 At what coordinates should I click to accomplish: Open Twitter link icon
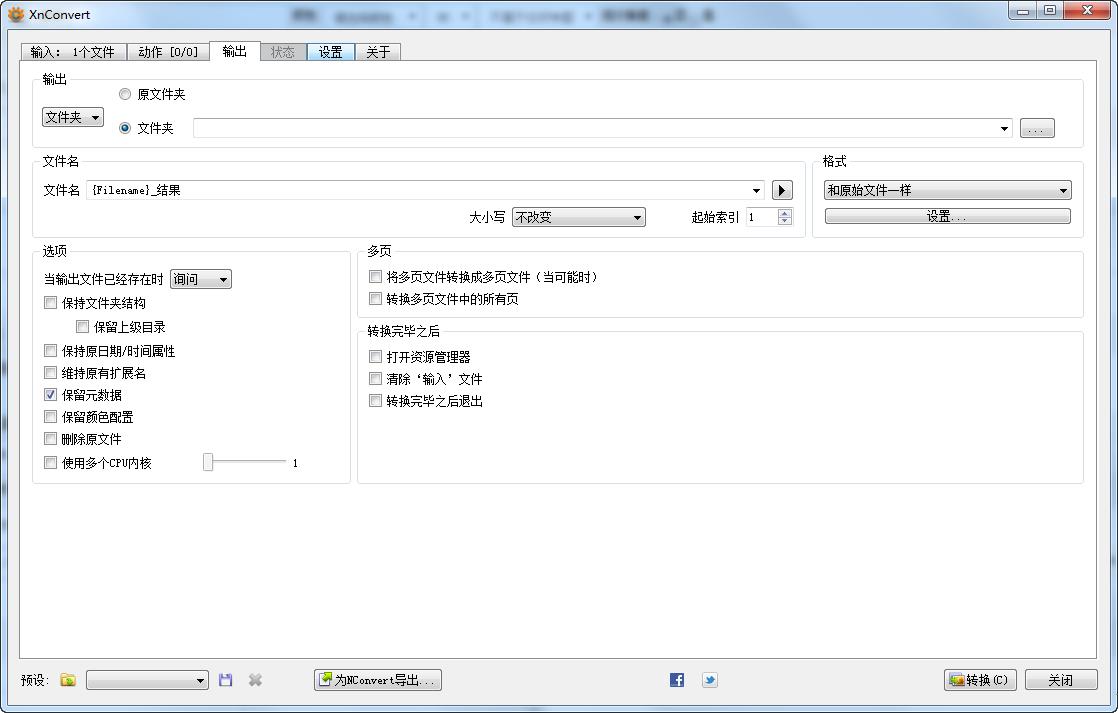tap(709, 680)
